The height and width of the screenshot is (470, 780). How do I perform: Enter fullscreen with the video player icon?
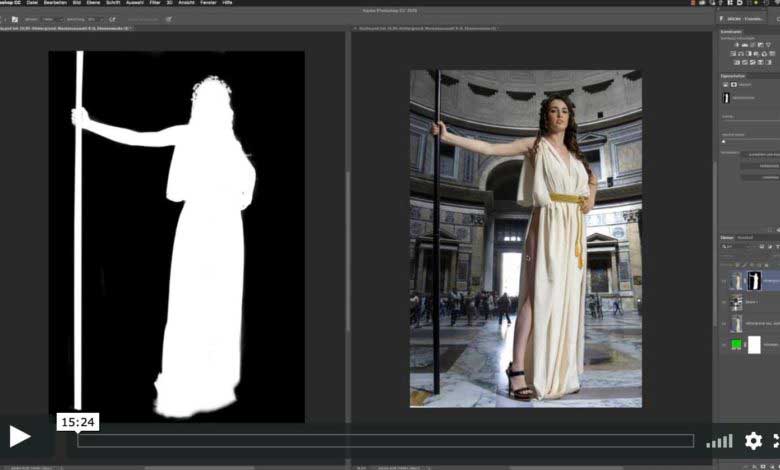pos(776,441)
